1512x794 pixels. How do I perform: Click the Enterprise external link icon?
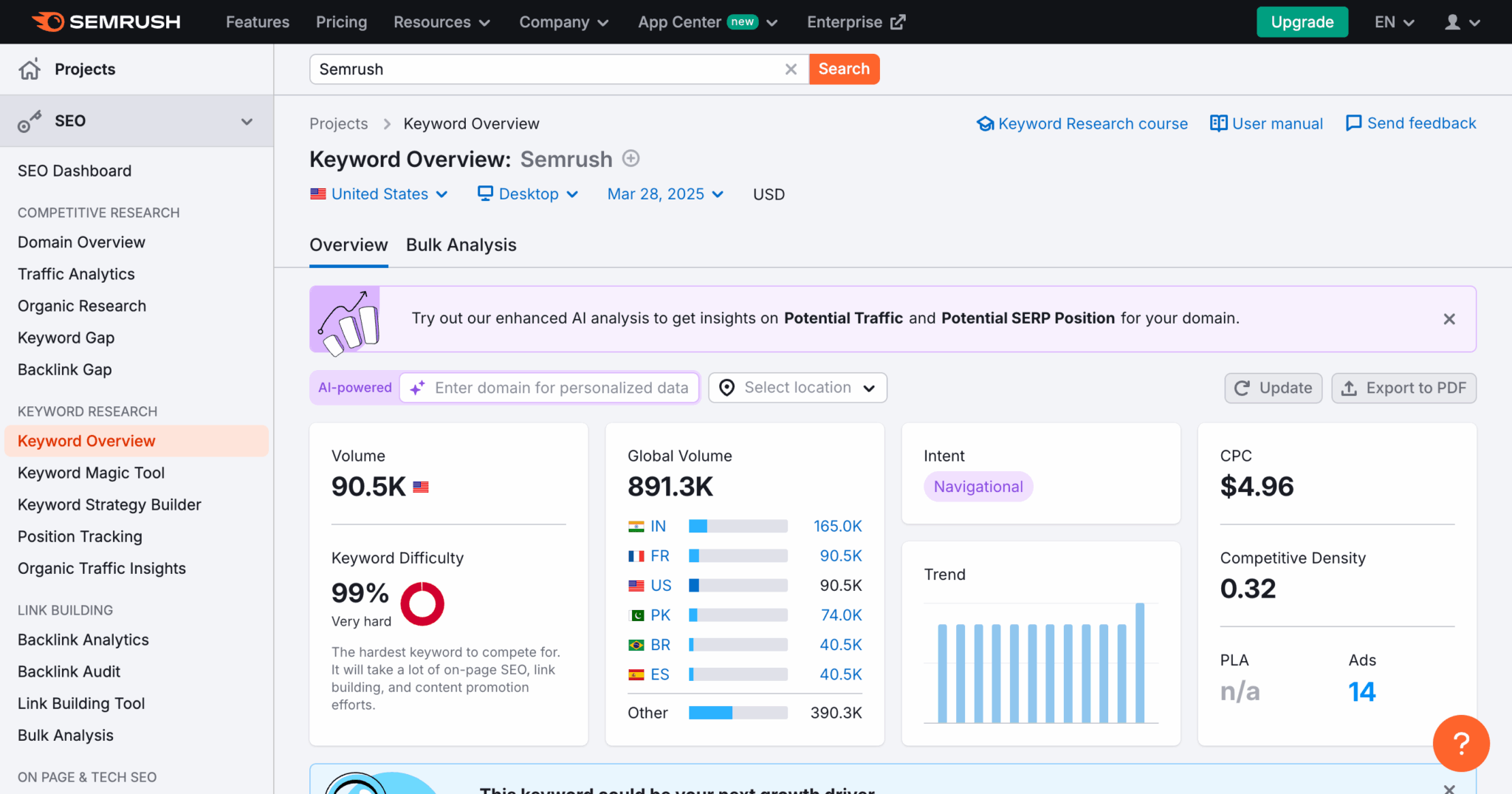pyautogui.click(x=898, y=22)
